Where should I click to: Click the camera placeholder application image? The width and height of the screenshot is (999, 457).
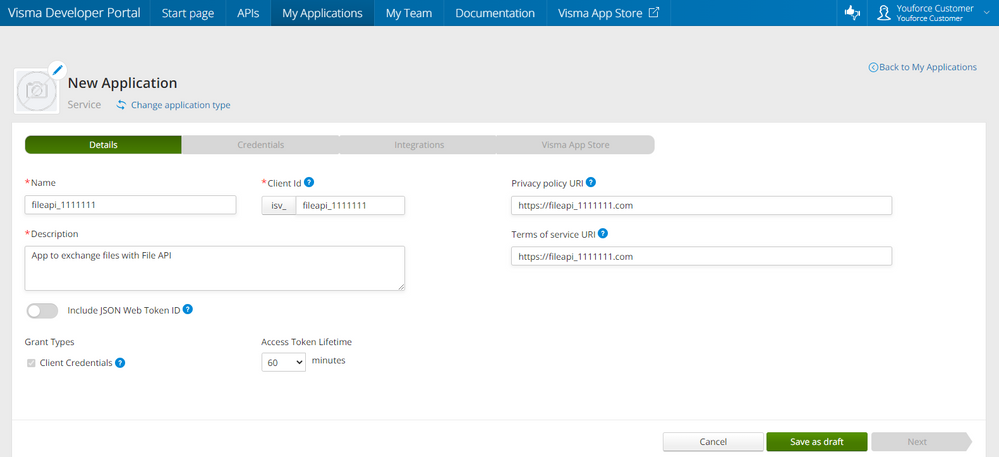click(38, 91)
